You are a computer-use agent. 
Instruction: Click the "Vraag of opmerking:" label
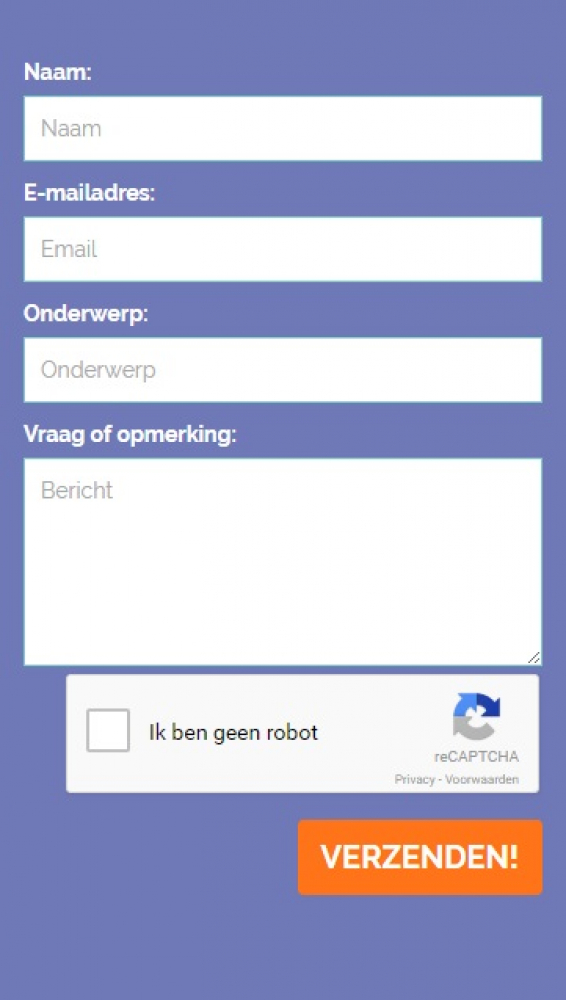tap(130, 435)
